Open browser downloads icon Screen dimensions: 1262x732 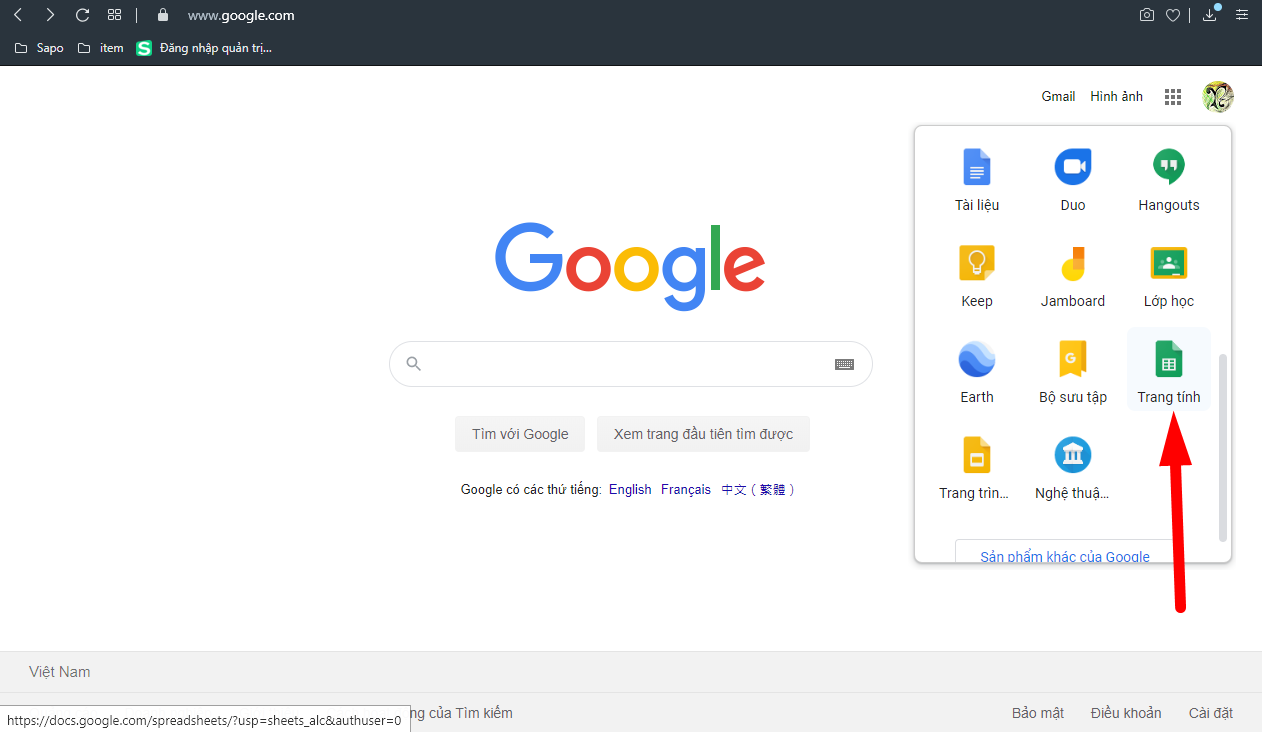click(x=1211, y=14)
